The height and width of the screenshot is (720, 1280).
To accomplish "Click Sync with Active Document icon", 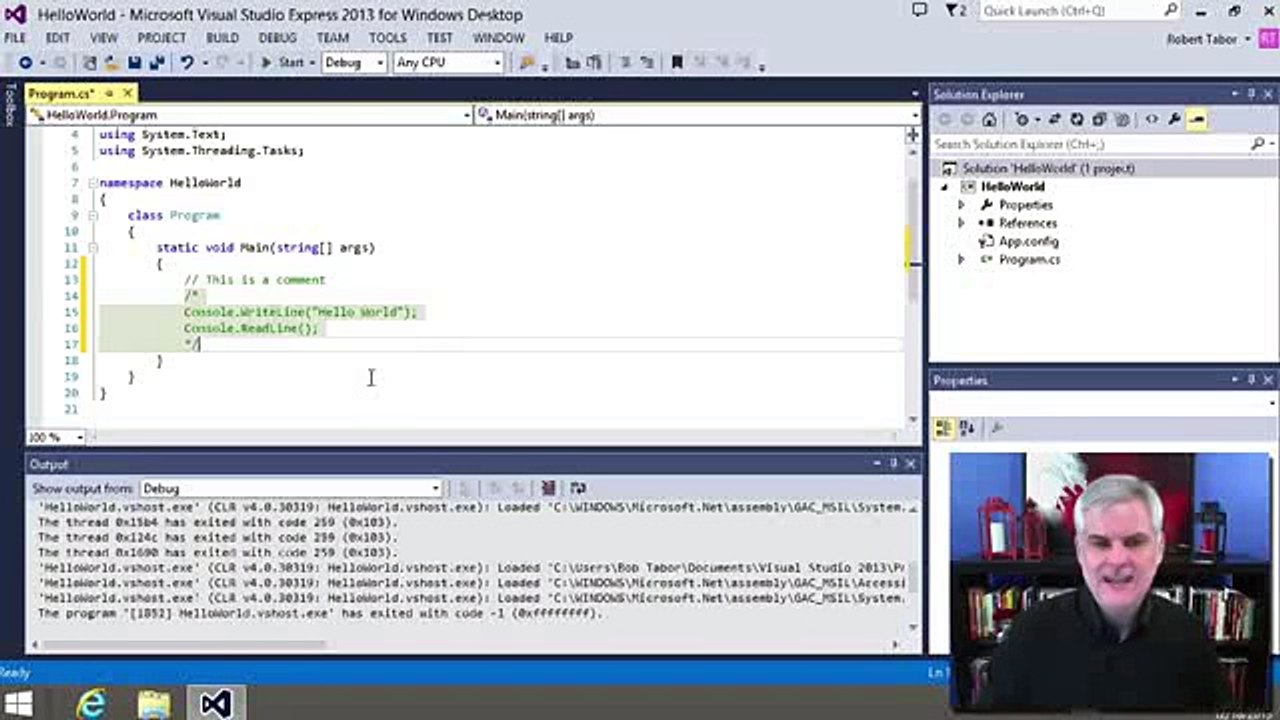I will click(1054, 120).
